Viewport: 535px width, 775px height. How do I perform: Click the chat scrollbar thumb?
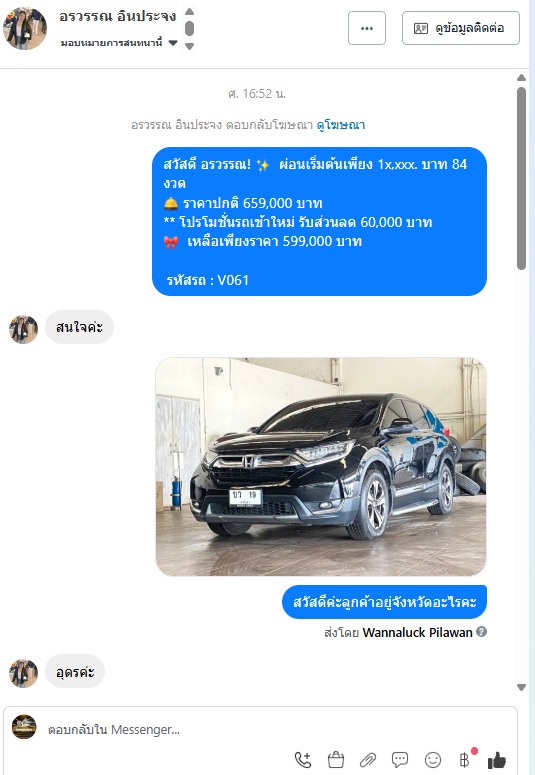521,178
